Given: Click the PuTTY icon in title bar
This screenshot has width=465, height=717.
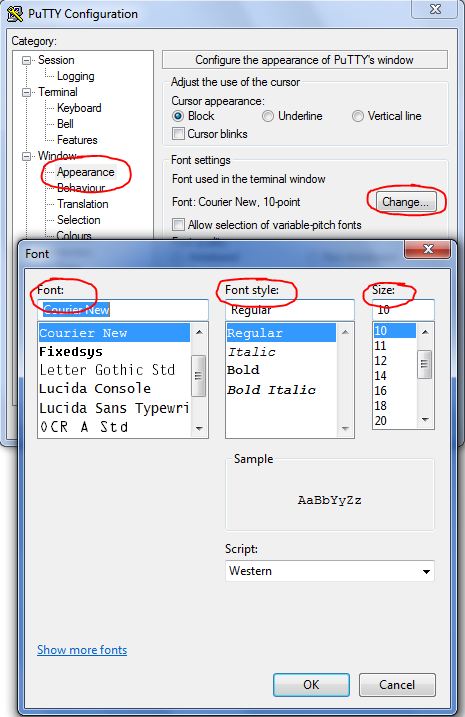Looking at the screenshot, I should (15, 14).
